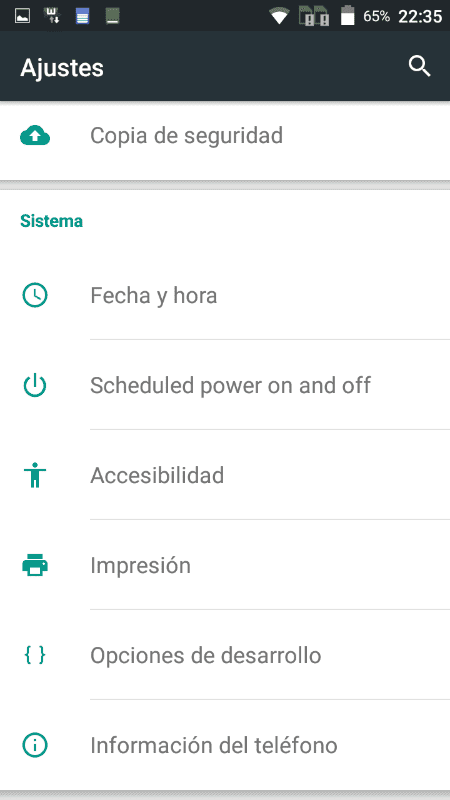The height and width of the screenshot is (800, 450).
Task: Open Opciones de desarrollo
Action: [x=225, y=655]
